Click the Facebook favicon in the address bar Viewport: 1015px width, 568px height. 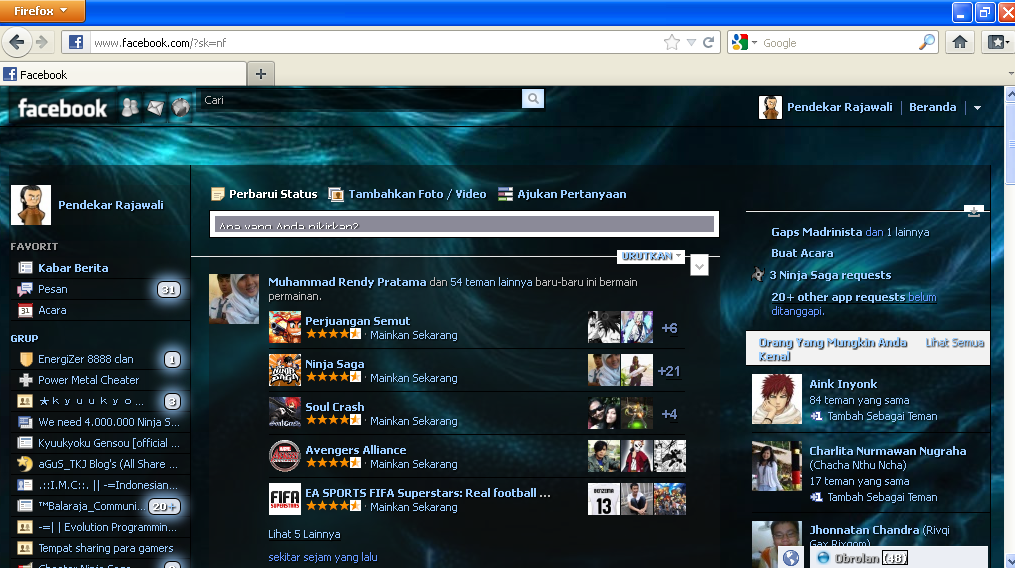[x=76, y=43]
